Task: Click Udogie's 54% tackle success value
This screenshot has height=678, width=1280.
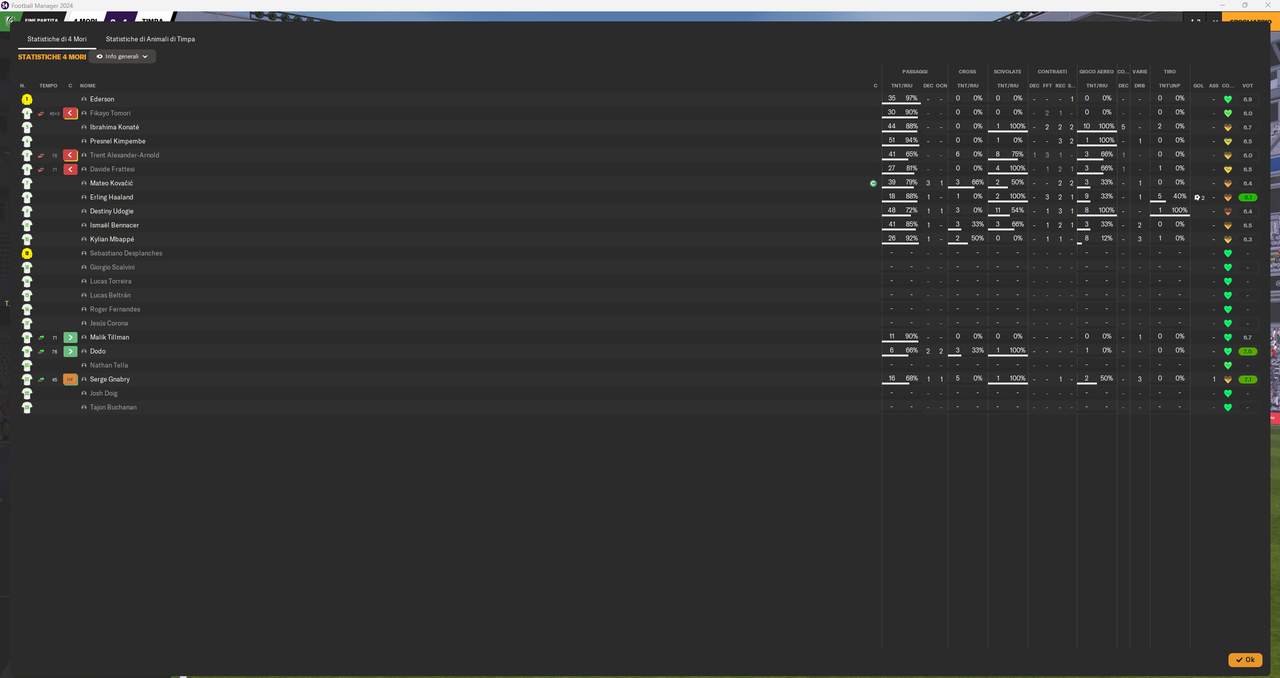Action: click(x=1017, y=211)
